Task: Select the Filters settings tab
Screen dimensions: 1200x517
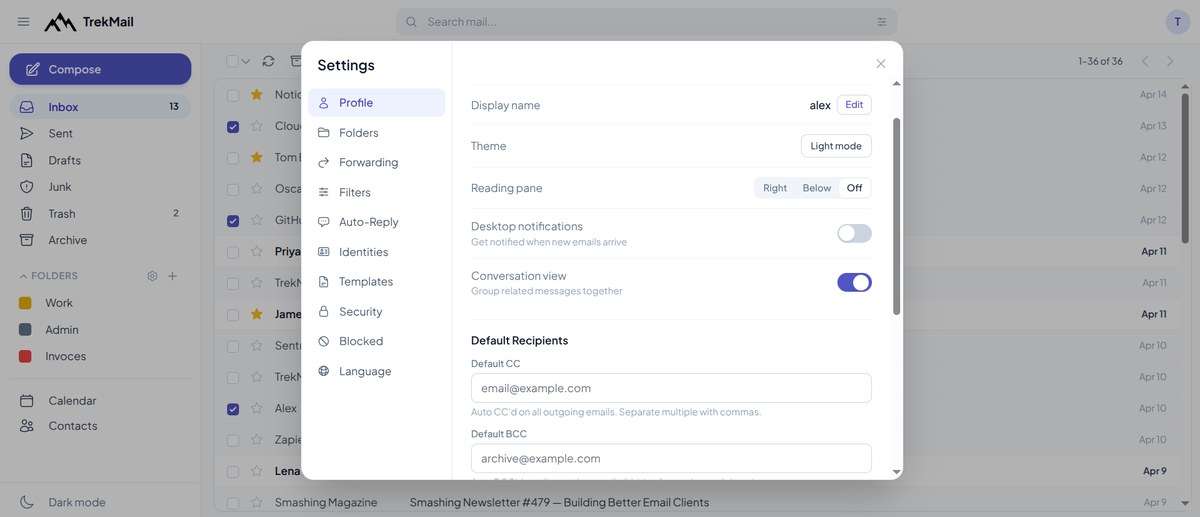Action: (377, 192)
